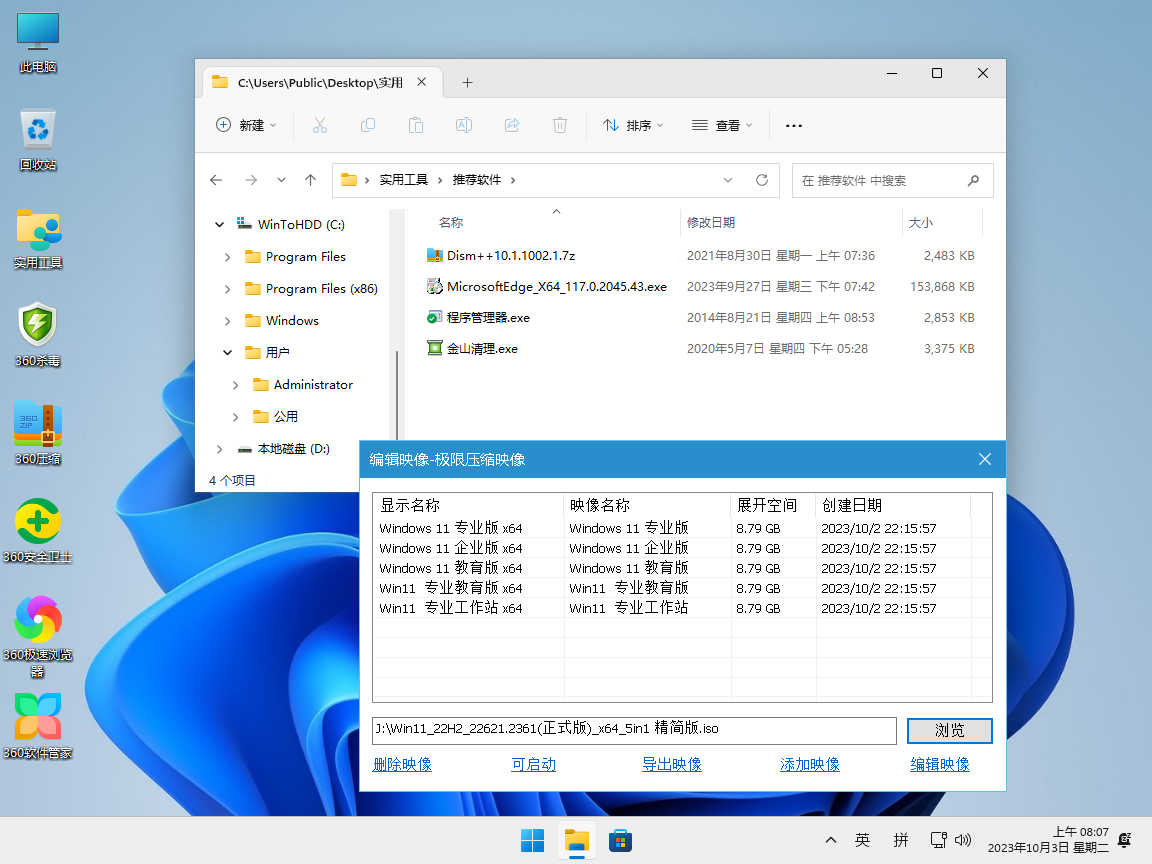Click the up-directory arrow in Explorer
This screenshot has width=1152, height=864.
[310, 180]
